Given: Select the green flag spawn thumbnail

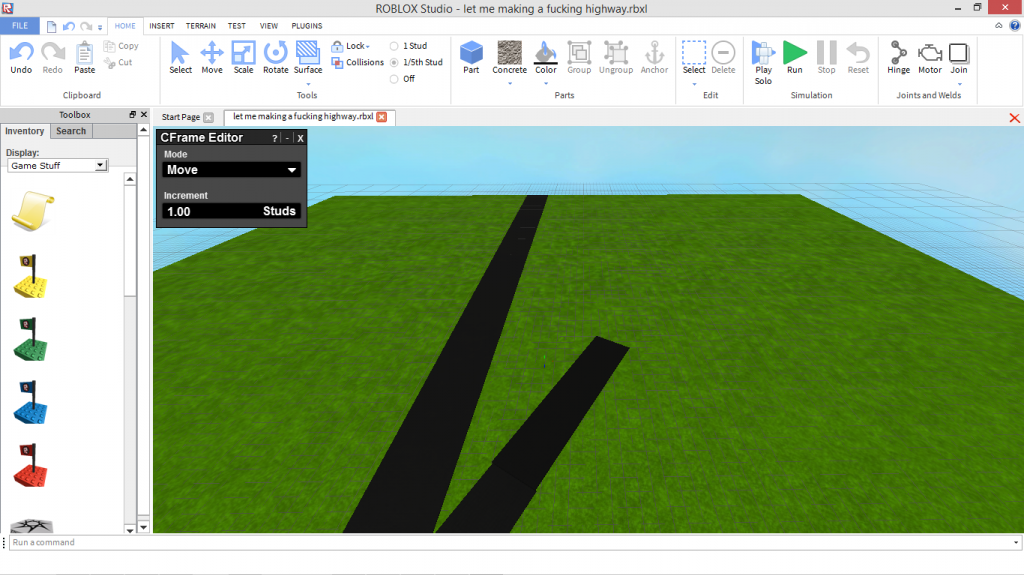Looking at the screenshot, I should tap(31, 339).
